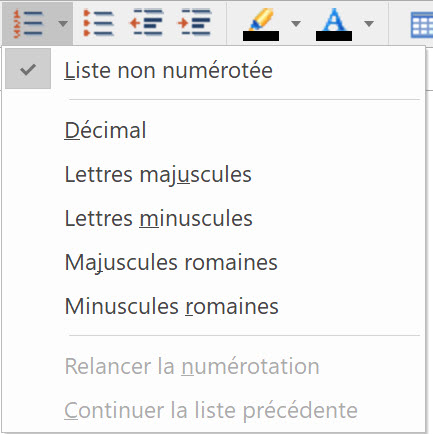
Task: Toggle the checkmark beside Liste non numérotée
Action: click(x=28, y=69)
